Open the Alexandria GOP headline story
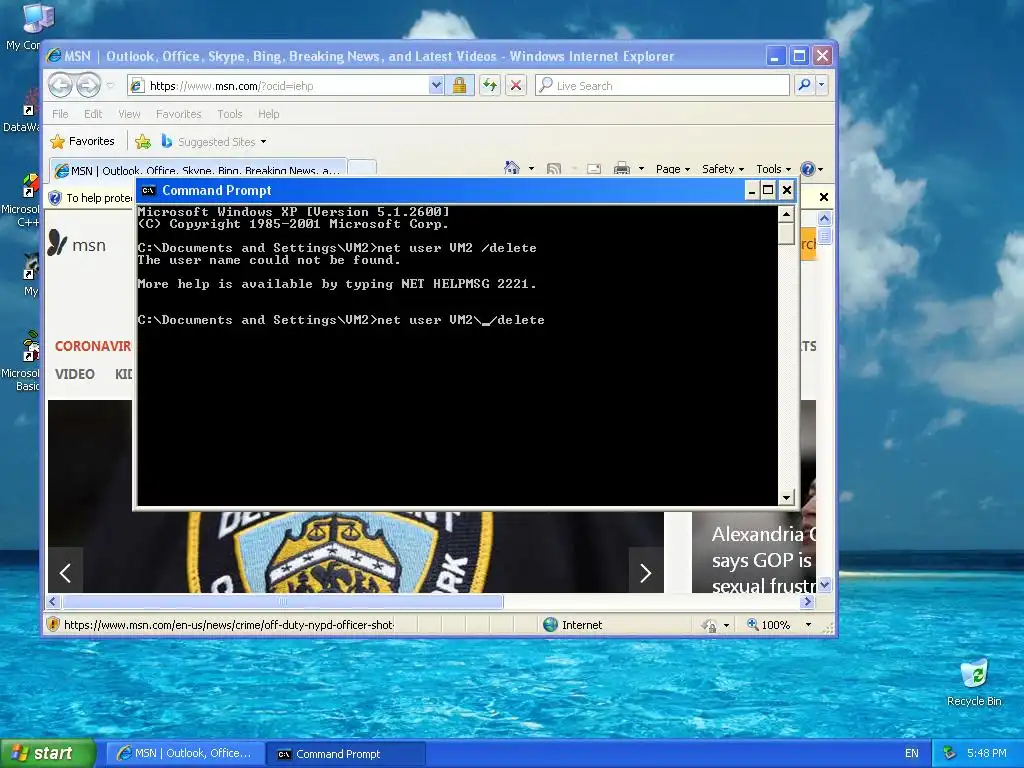 (763, 560)
